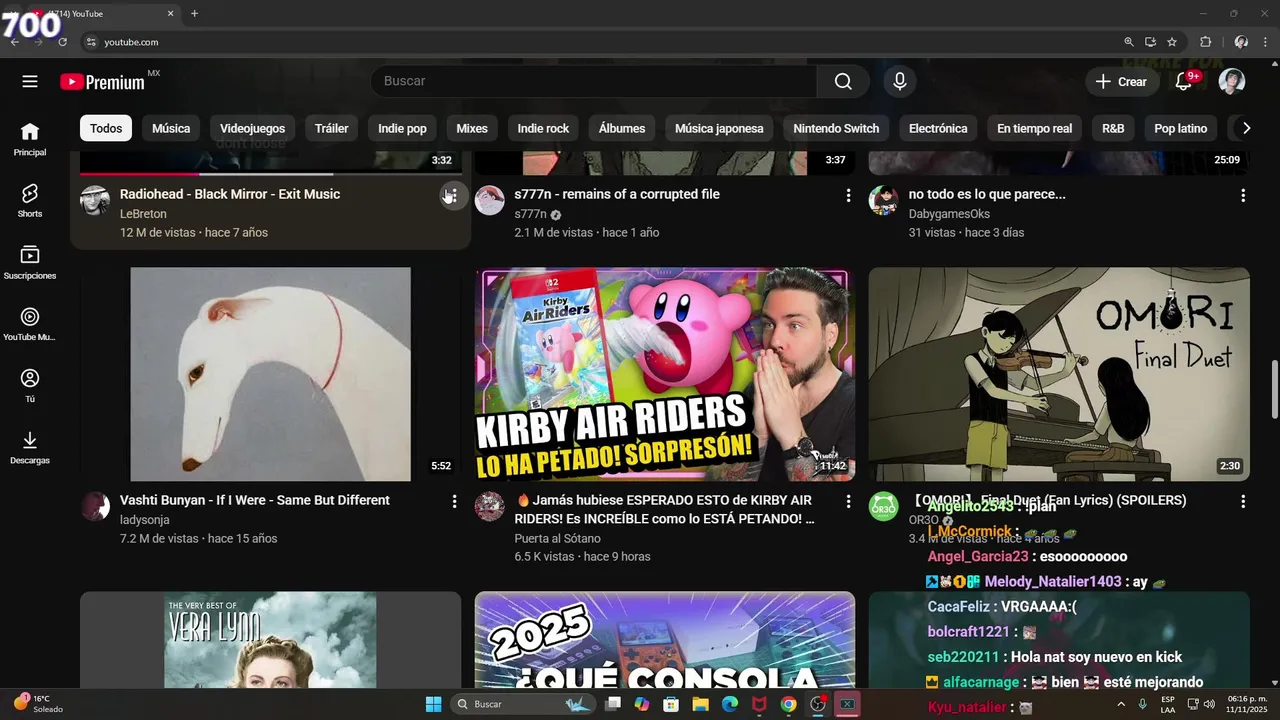Open 's777n - remains of a corrupted file' title
The width and height of the screenshot is (1280, 720).
pos(617,194)
